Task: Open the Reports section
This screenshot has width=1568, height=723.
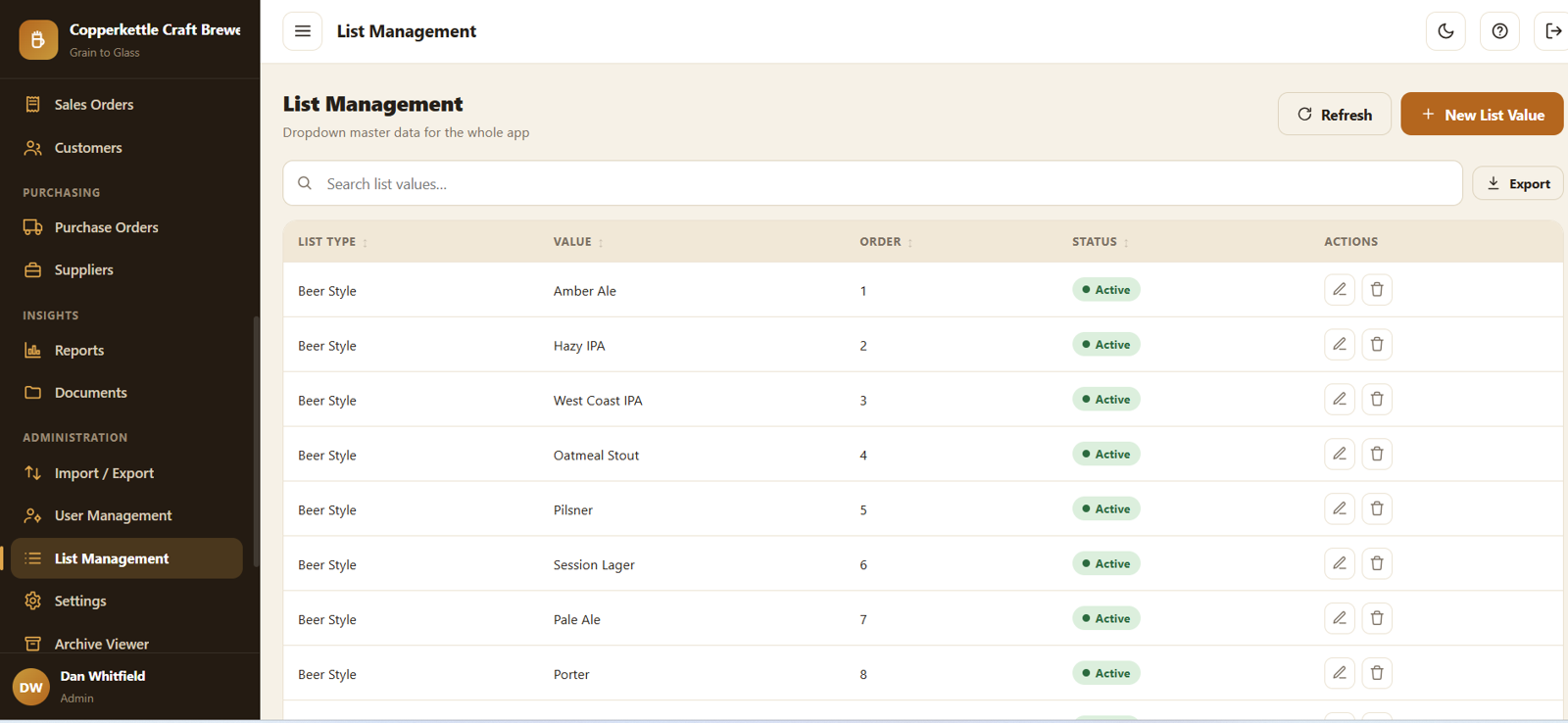Action: (126, 351)
